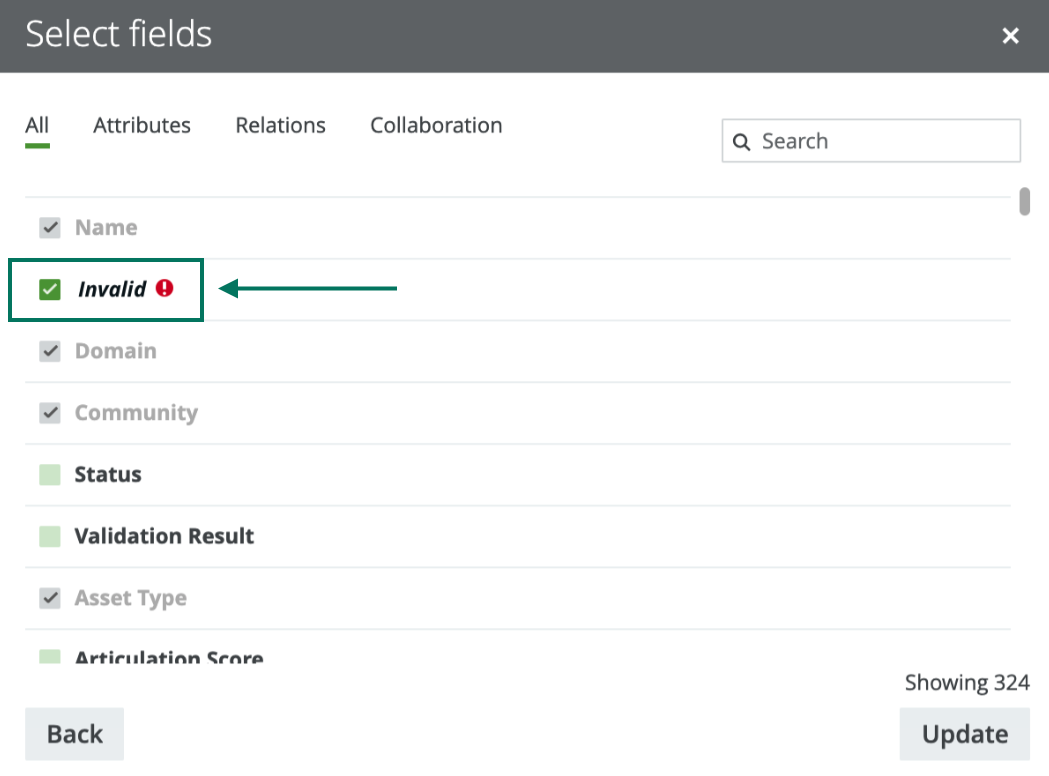This screenshot has height=776, width=1049.
Task: Click the disabled Community checkbox
Action: 48,412
